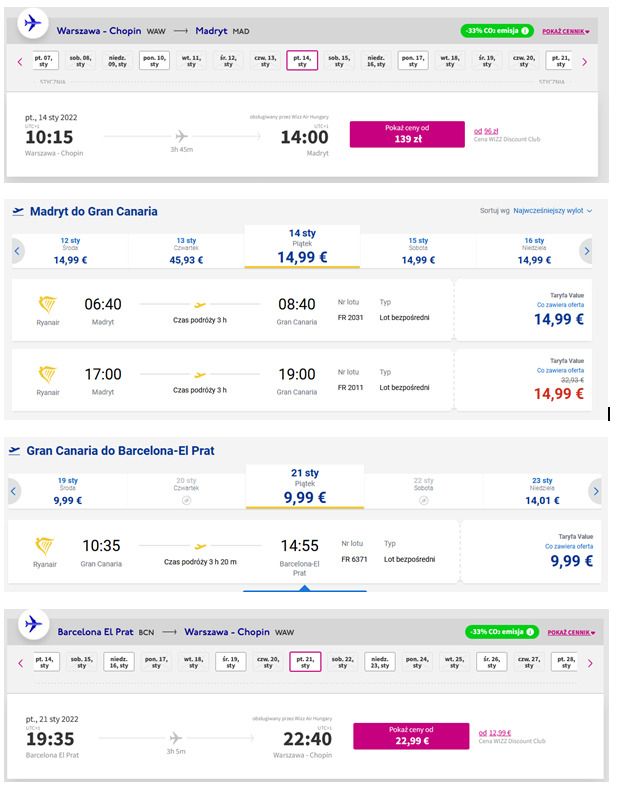Image resolution: width=625 pixels, height=798 pixels.
Task: Expand POKAŻ CENNIK for the Barcelona–Warszawa flight
Action: [571, 633]
